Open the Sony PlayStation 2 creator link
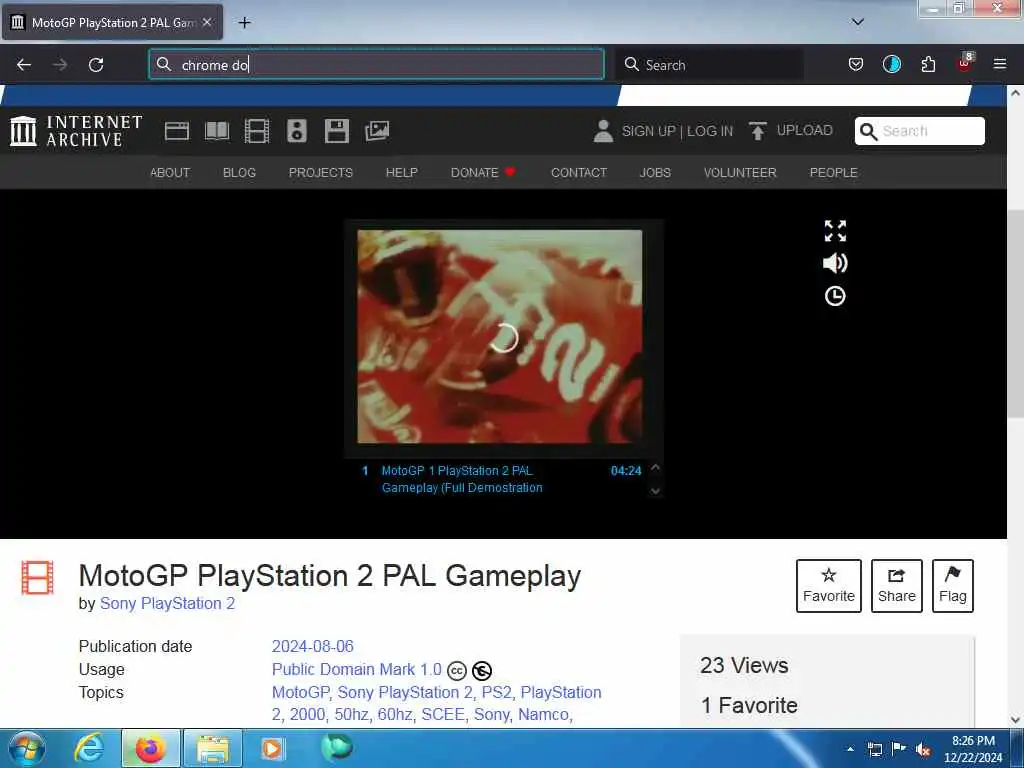The image size is (1024, 768). coord(167,603)
